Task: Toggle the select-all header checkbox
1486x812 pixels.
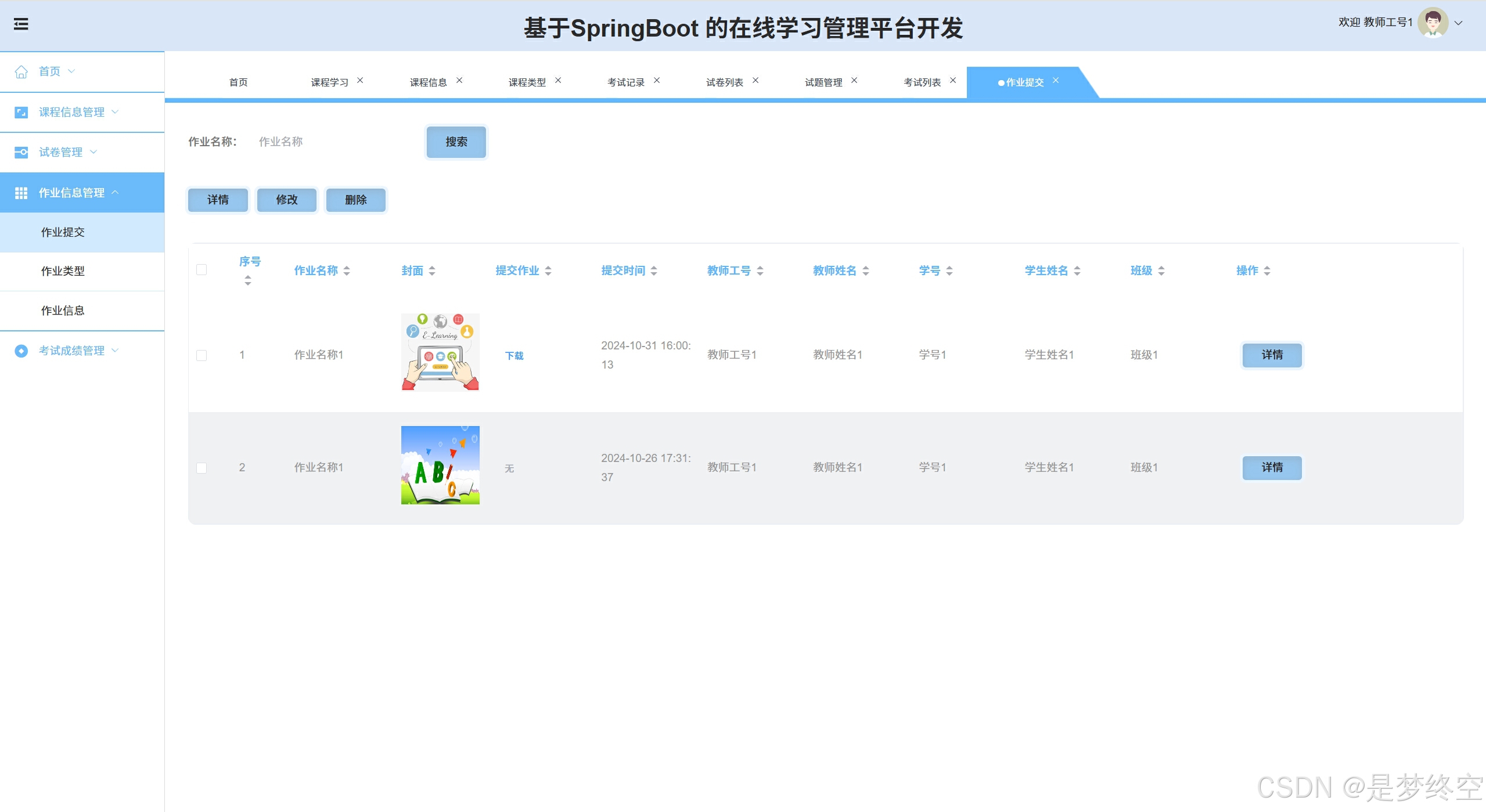Action: click(x=202, y=270)
